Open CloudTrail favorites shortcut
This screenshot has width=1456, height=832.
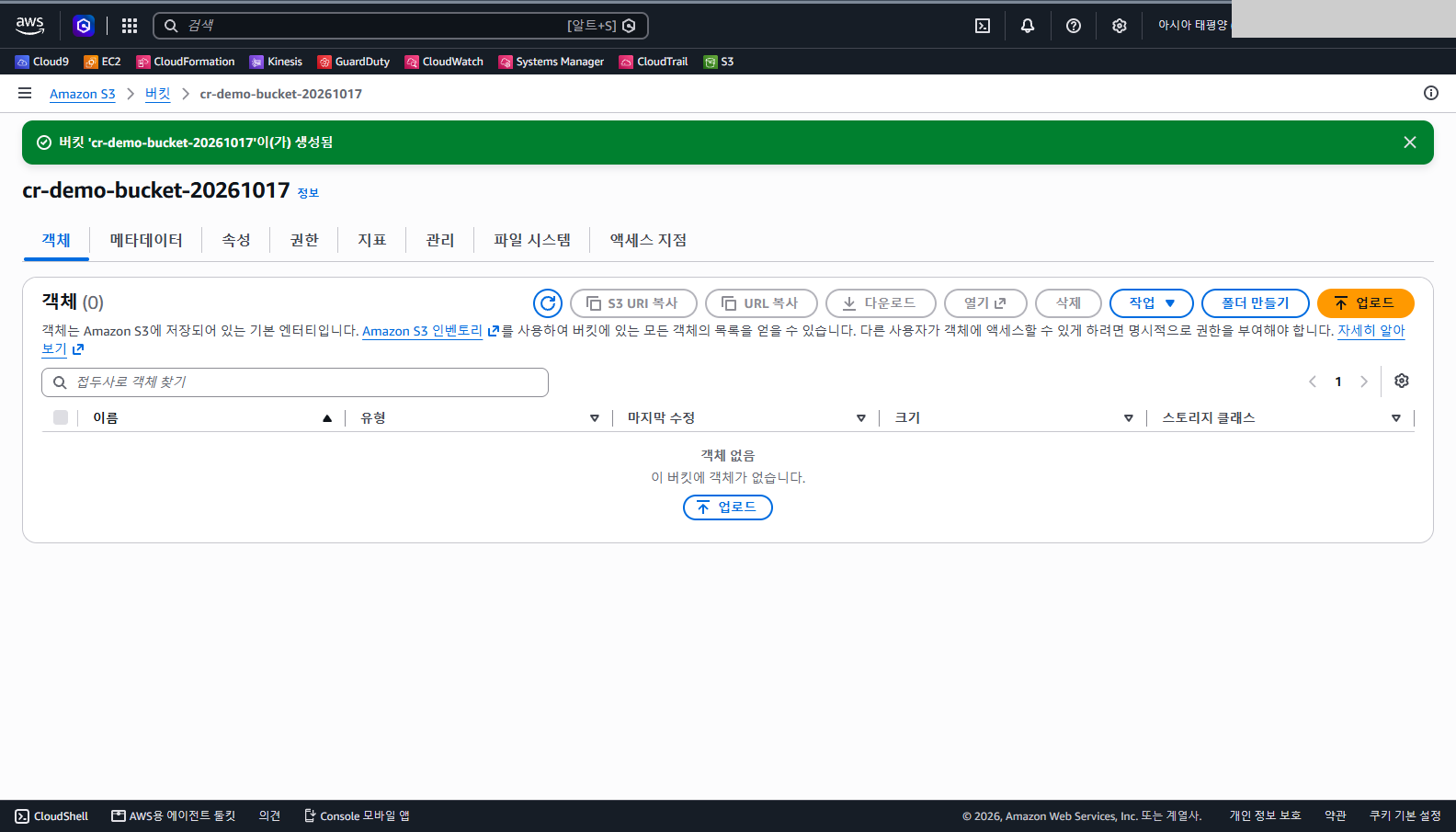654,62
